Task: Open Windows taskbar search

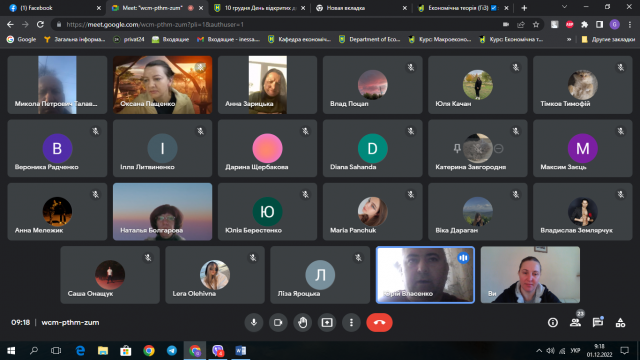Action: click(x=34, y=351)
